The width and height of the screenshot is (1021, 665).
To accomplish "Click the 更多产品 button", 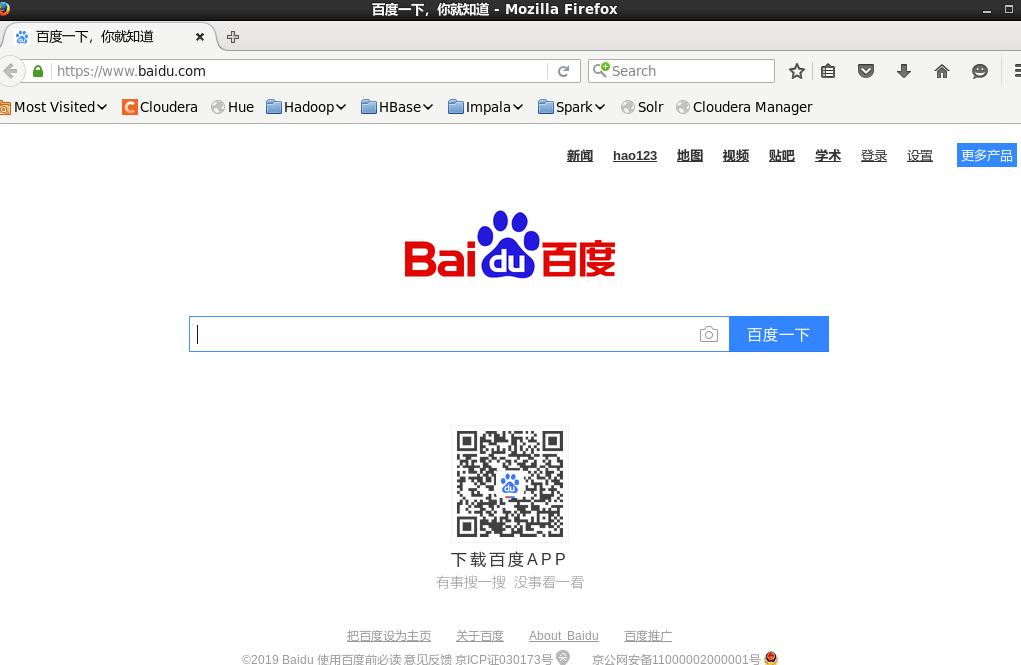I will [x=986, y=155].
